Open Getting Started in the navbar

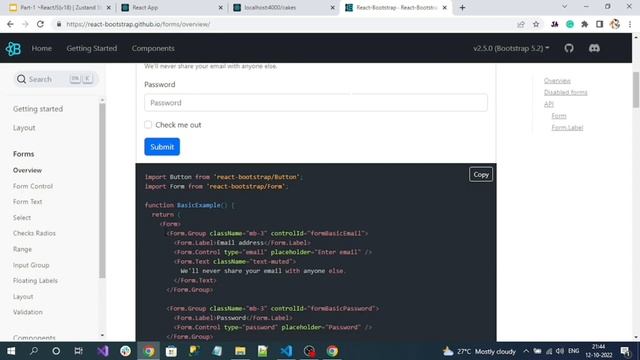[x=92, y=48]
